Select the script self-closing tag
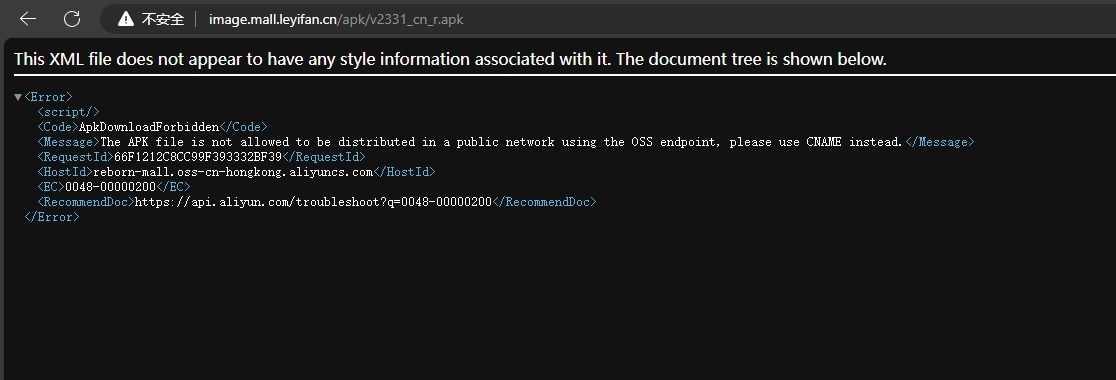The width and height of the screenshot is (1116, 380). click(x=68, y=112)
